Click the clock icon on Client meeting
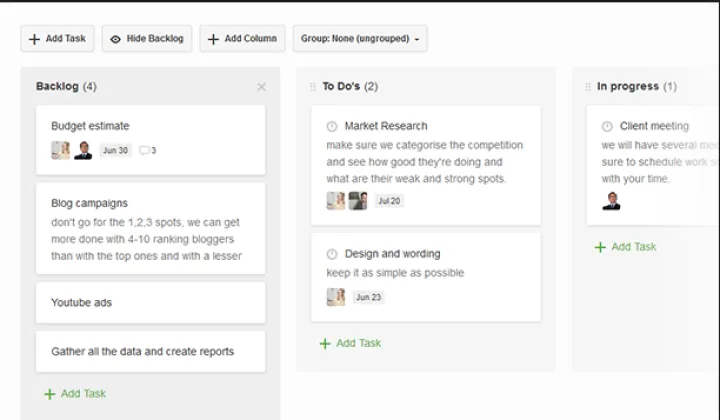Screen dimensions: 720x420 (x=607, y=127)
